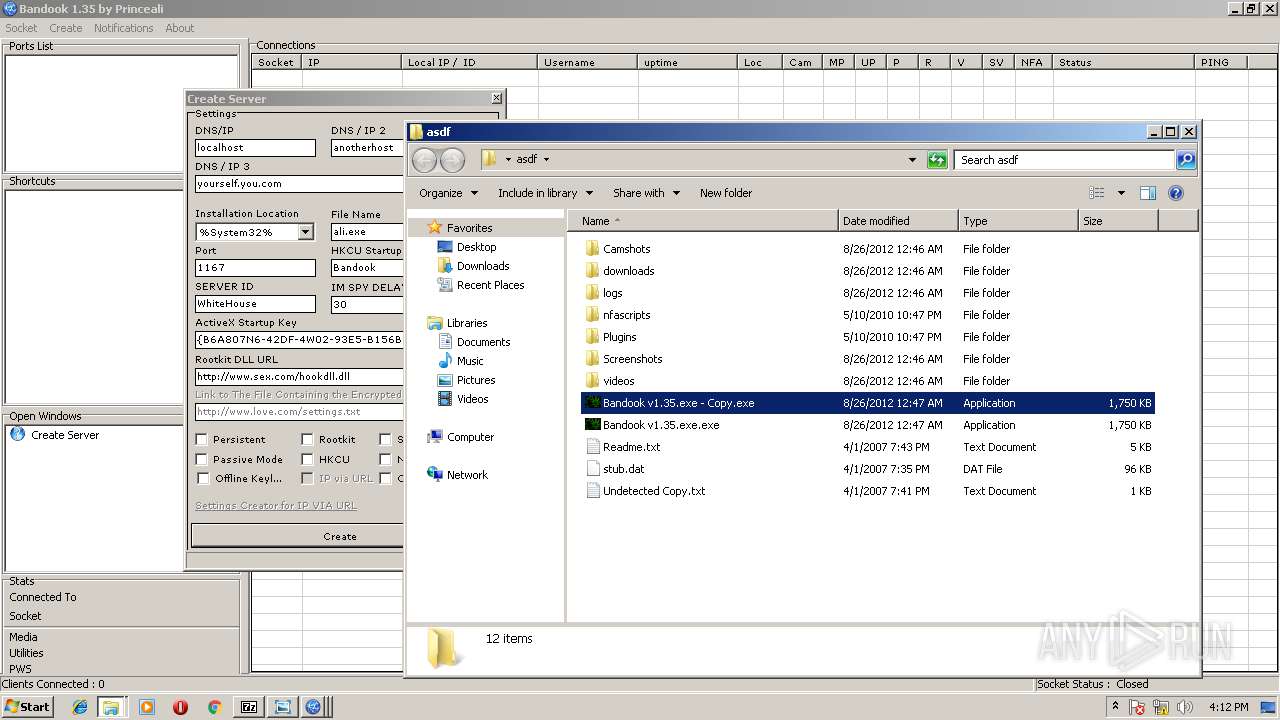1280x720 pixels.
Task: Click Explorer forward navigation arrow
Action: coord(452,160)
